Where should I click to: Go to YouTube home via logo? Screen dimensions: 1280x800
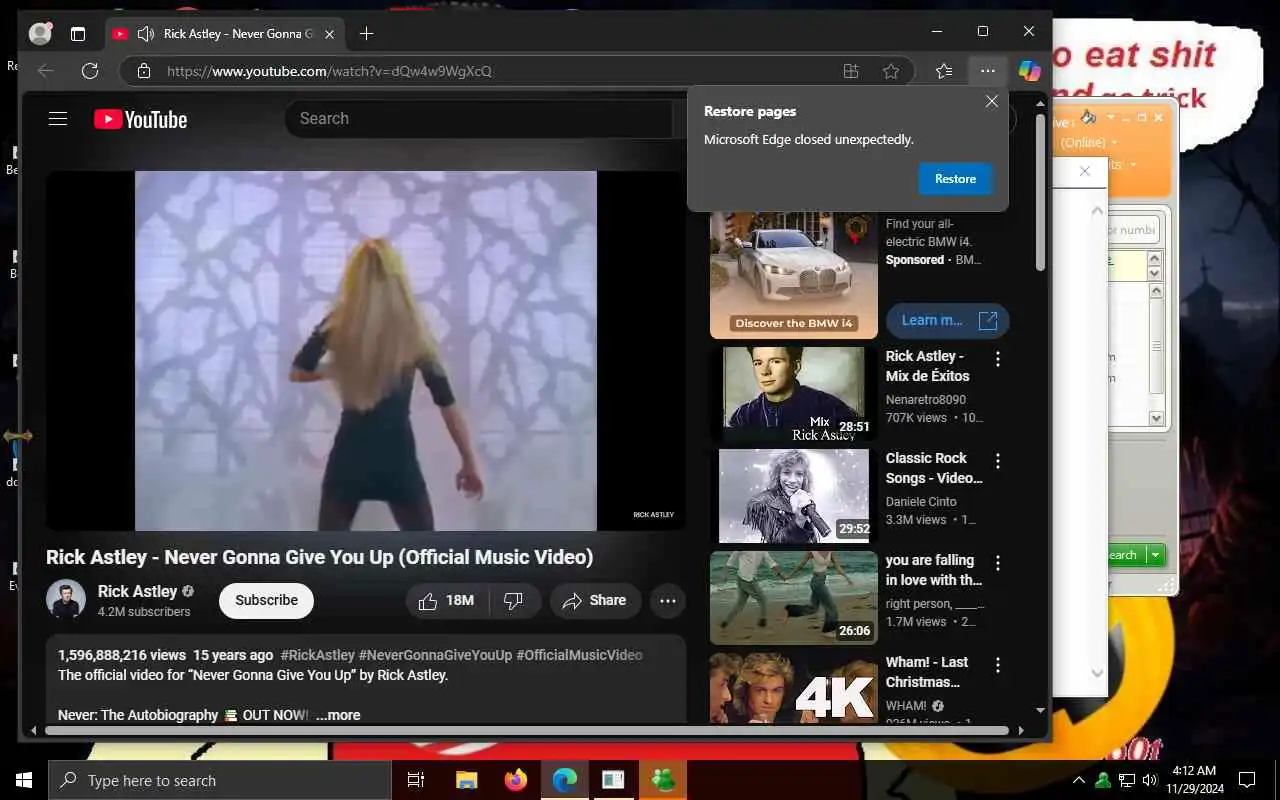click(x=141, y=120)
